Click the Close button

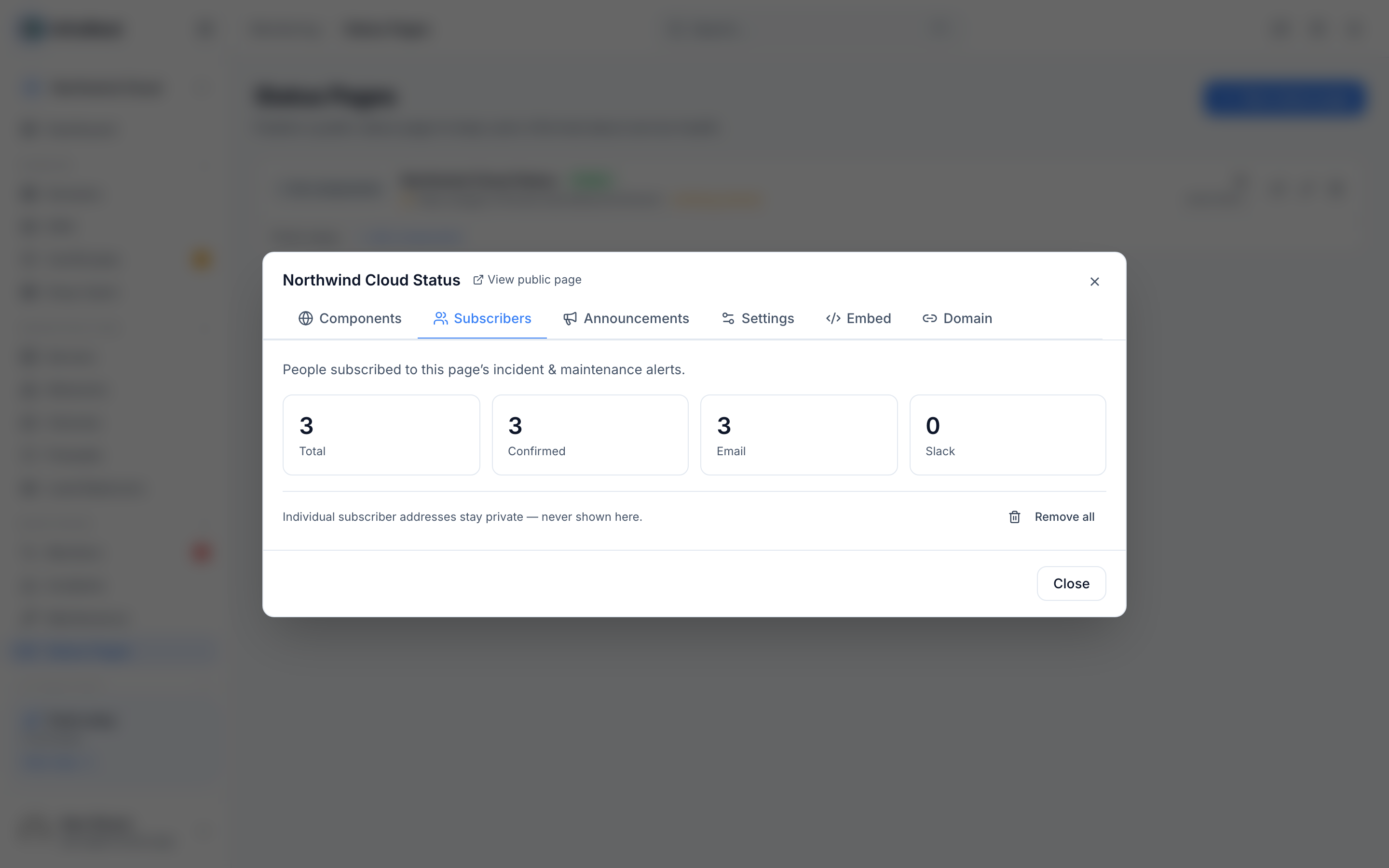coord(1071,583)
